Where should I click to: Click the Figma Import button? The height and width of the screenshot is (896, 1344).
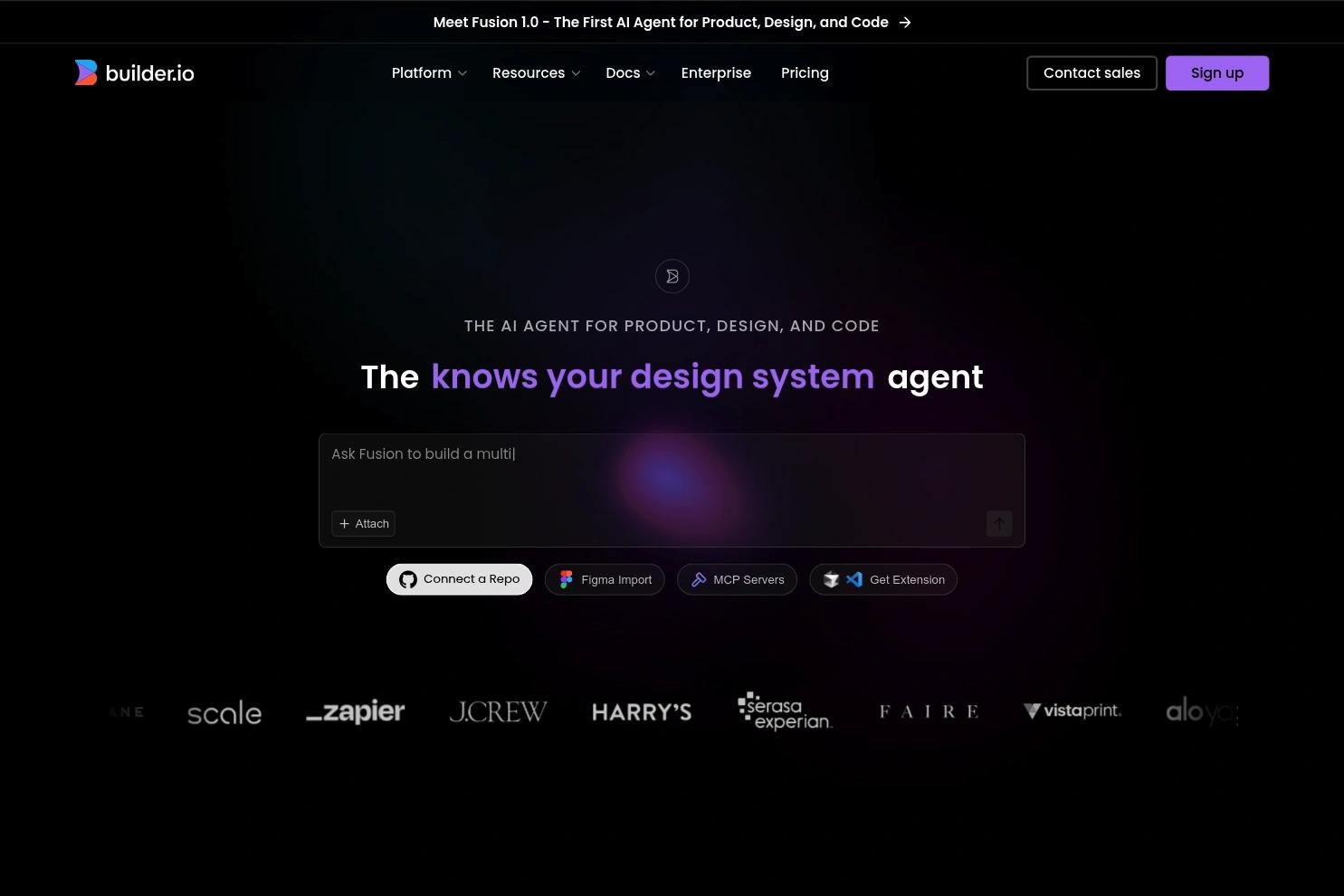pos(605,579)
